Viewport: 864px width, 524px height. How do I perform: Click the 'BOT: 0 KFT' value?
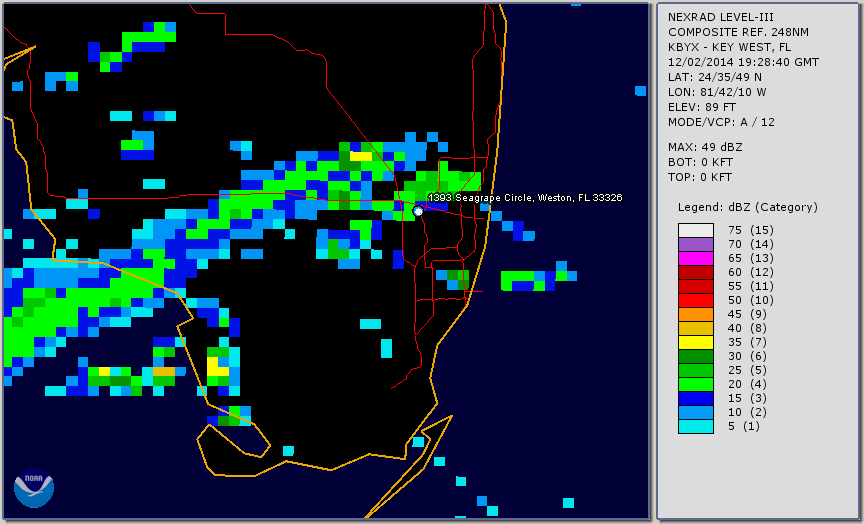coord(700,162)
